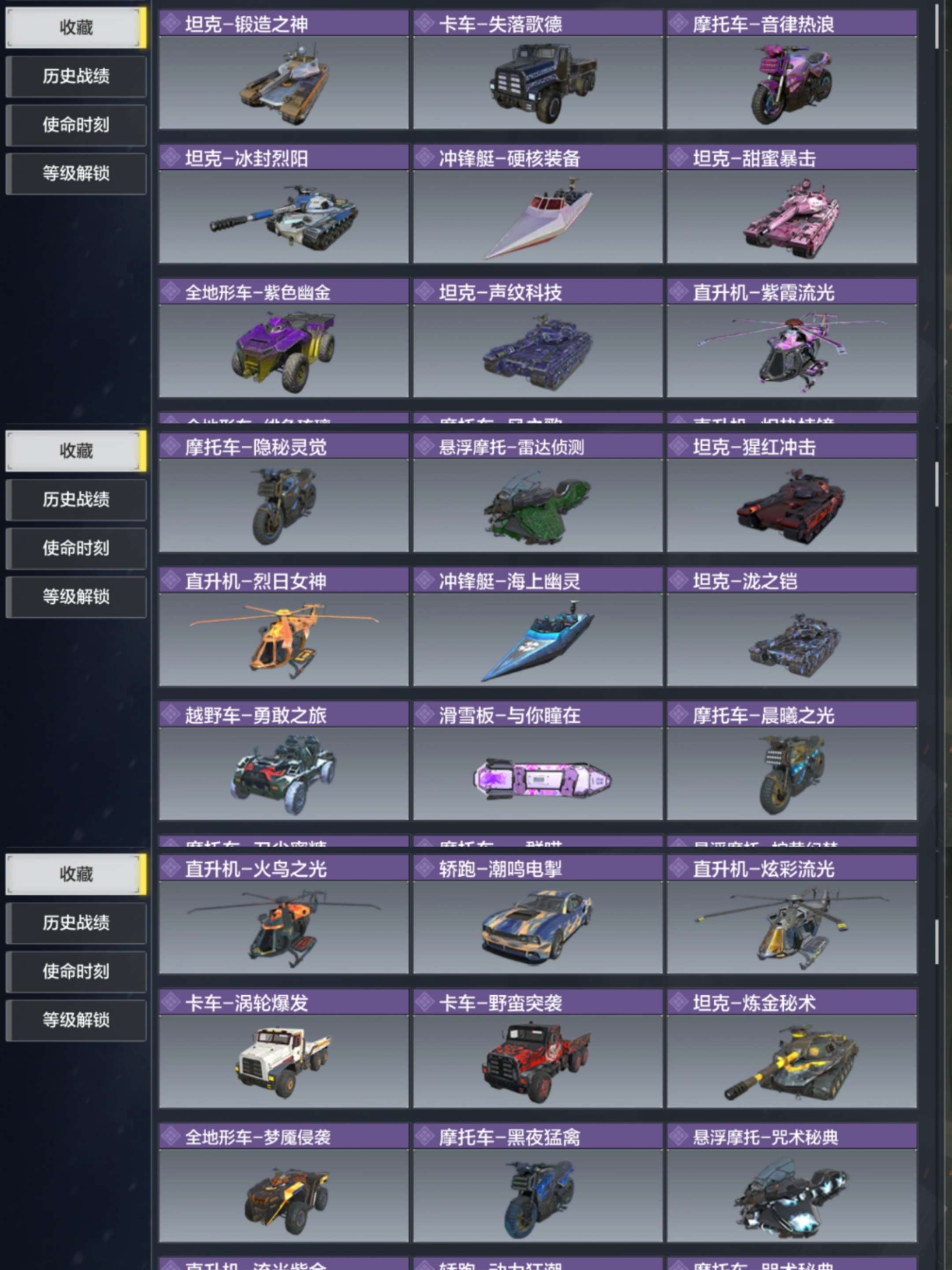This screenshot has width=952, height=1270.
Task: Switch to 历史战绩 tab at top
Action: [76, 76]
